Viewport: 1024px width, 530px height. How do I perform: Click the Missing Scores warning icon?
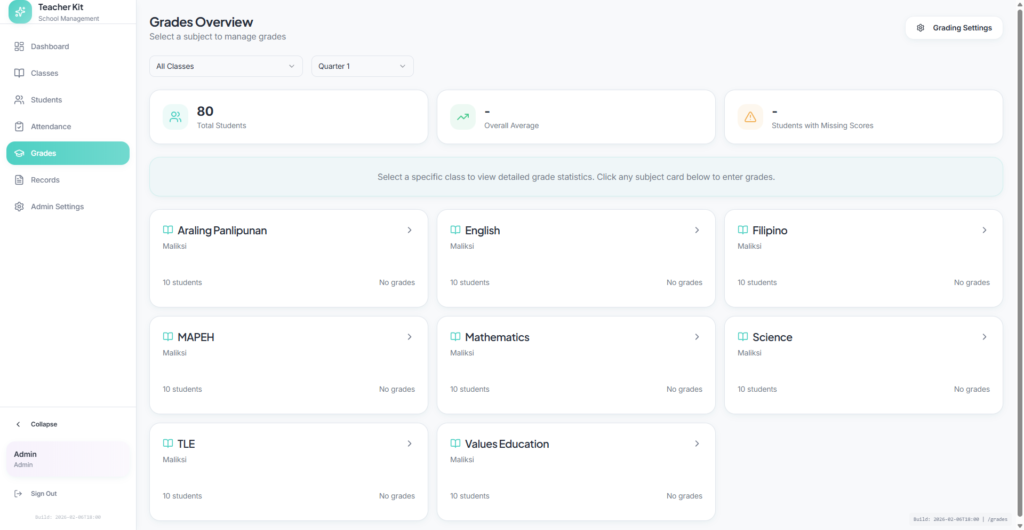pos(750,117)
